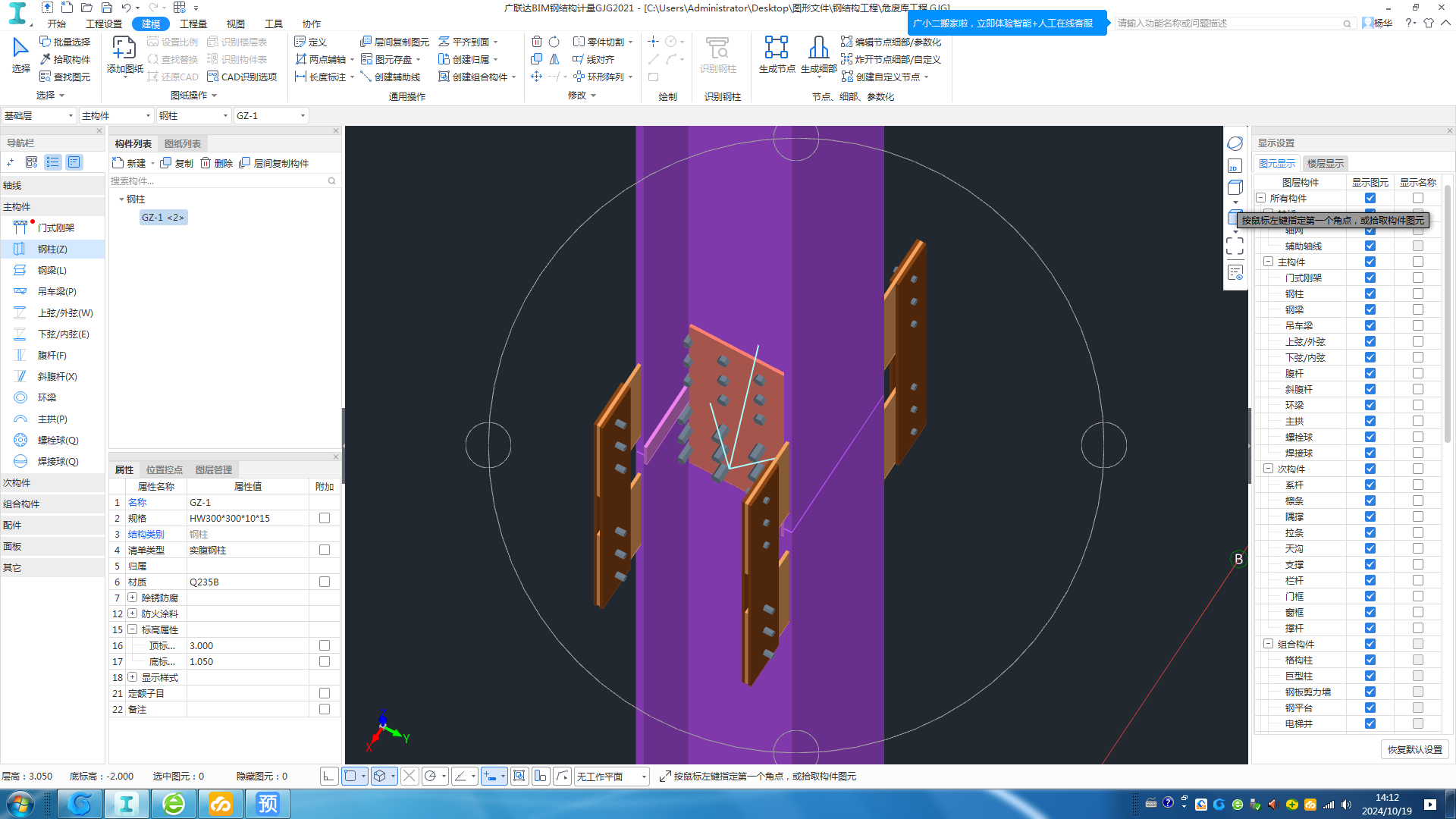Collapse the 次构件 group in display settings

pyautogui.click(x=1268, y=469)
